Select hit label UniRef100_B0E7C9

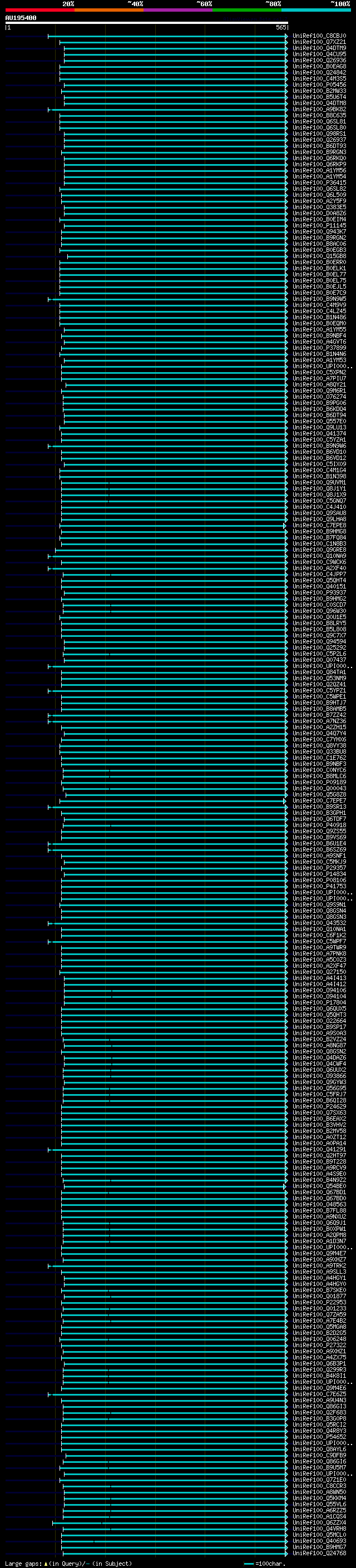319,293
